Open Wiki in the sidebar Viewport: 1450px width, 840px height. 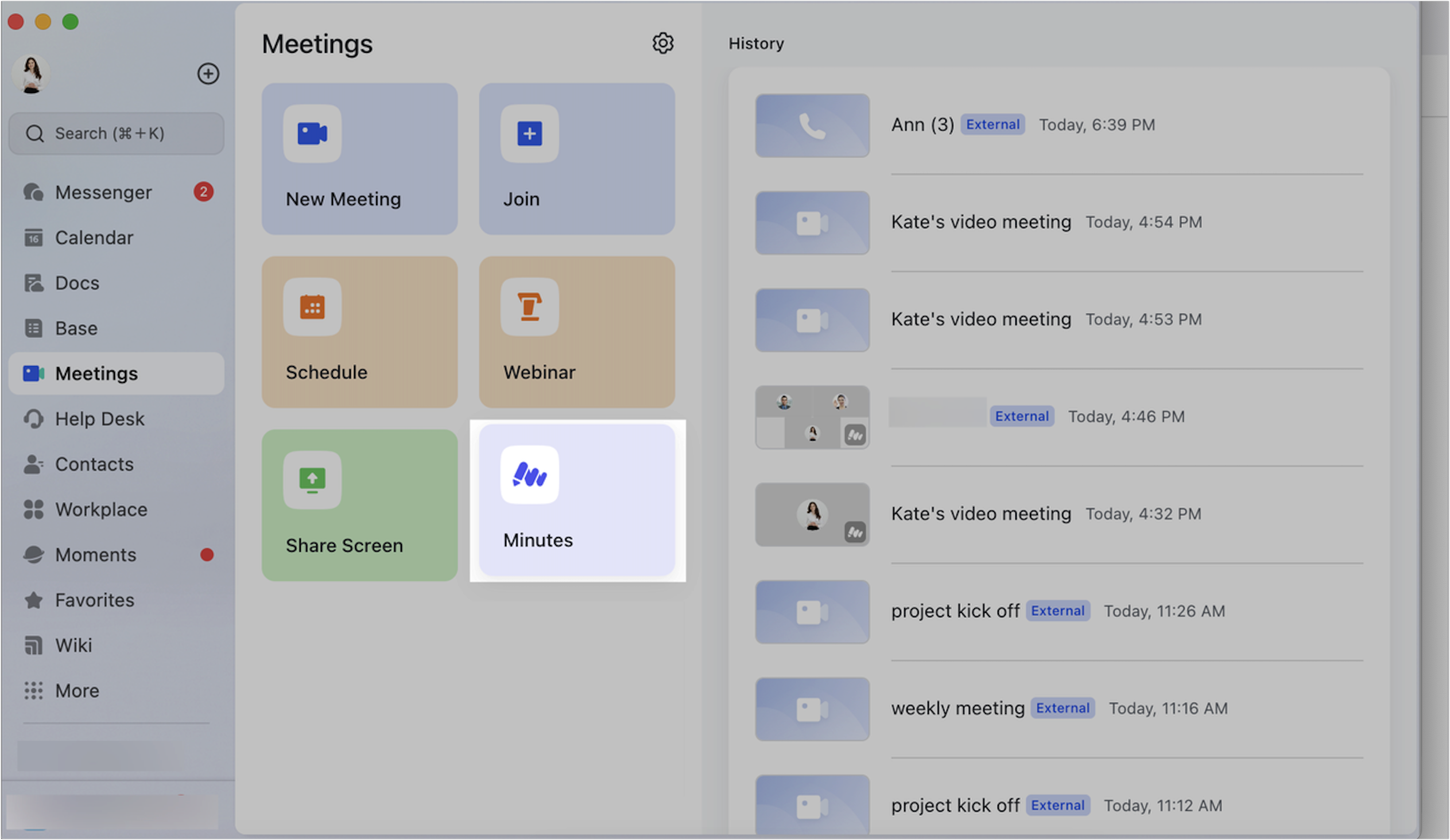tap(116, 645)
